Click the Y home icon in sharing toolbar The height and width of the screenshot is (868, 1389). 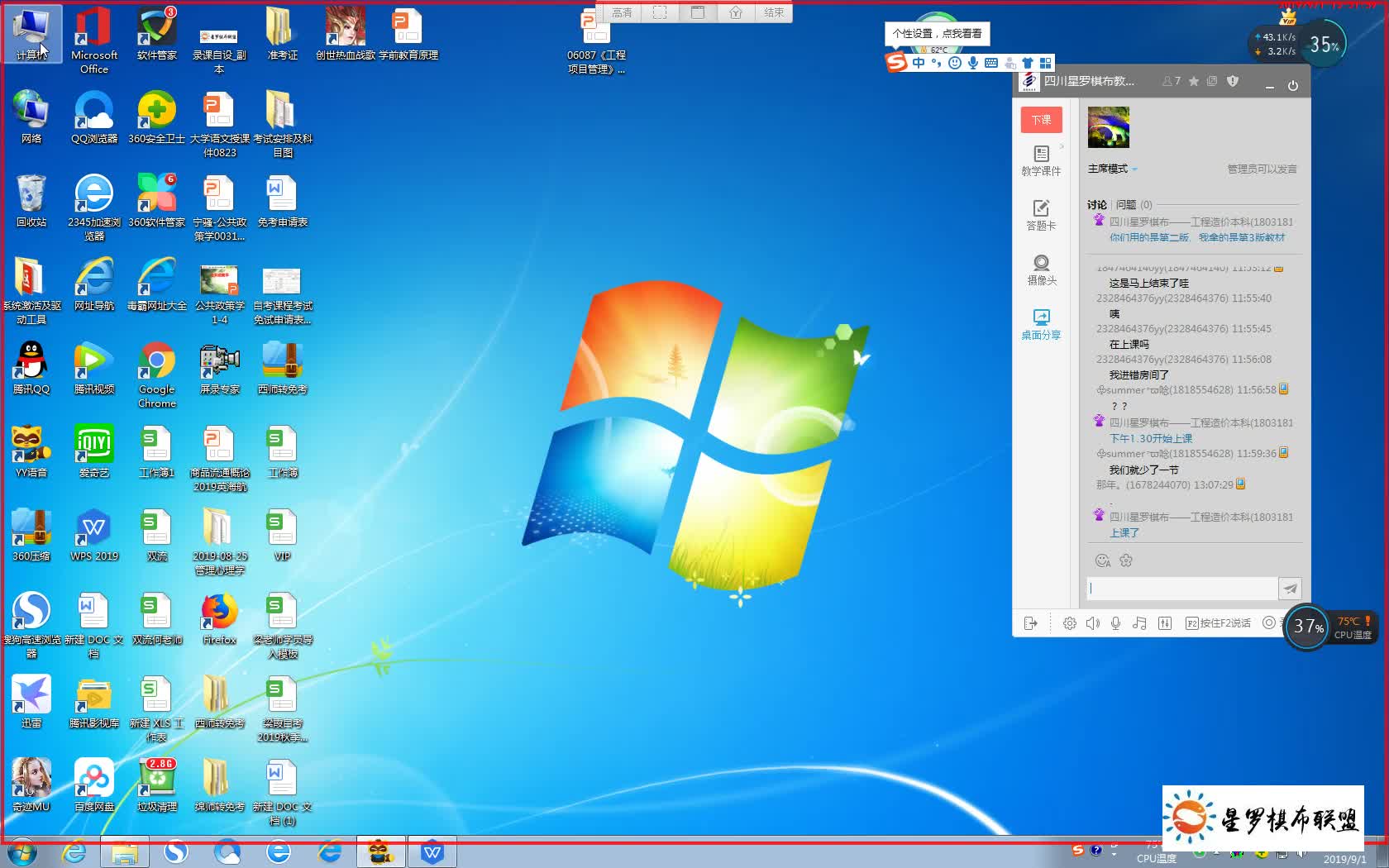click(x=736, y=12)
